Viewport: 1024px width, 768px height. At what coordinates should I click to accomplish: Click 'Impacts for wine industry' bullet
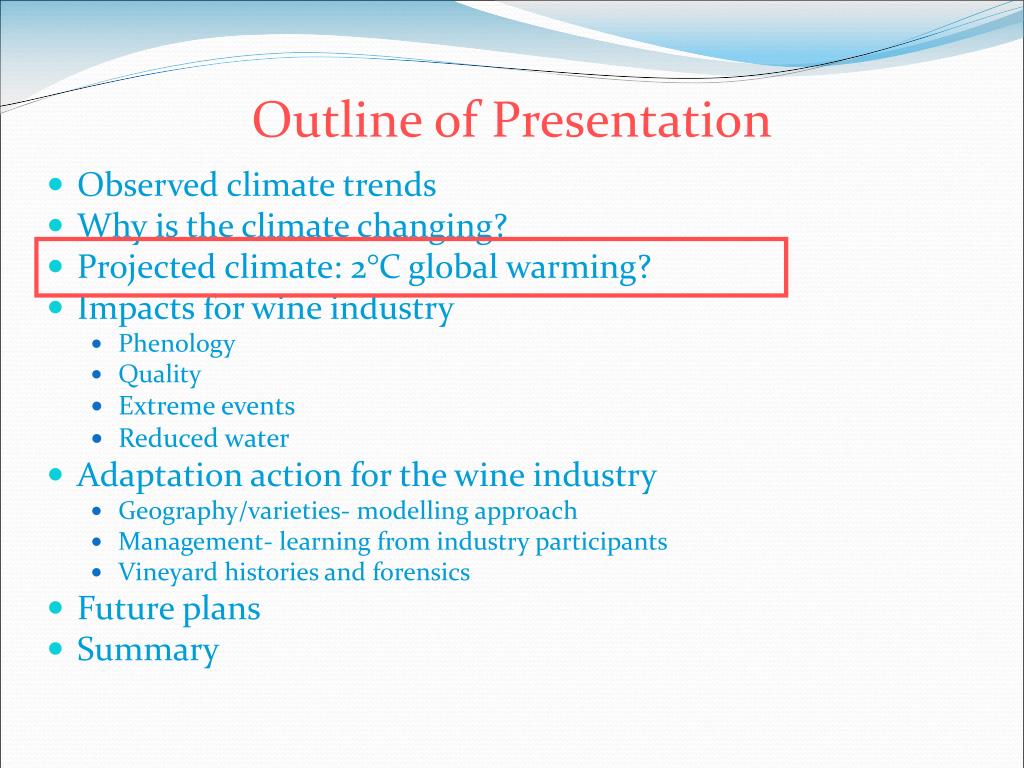265,308
